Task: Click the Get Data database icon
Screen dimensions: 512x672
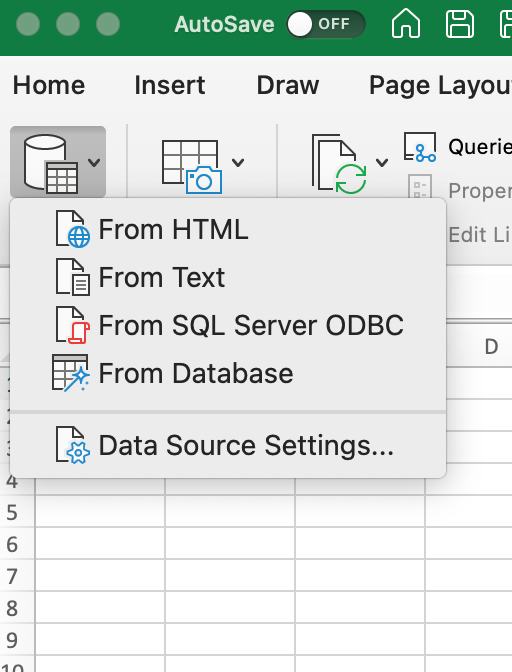Action: [51, 164]
